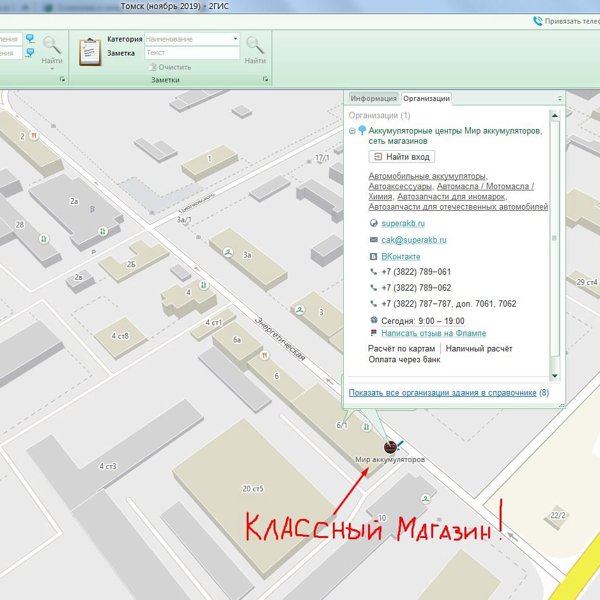Click the clock icon beside Сегодня hours

click(374, 320)
